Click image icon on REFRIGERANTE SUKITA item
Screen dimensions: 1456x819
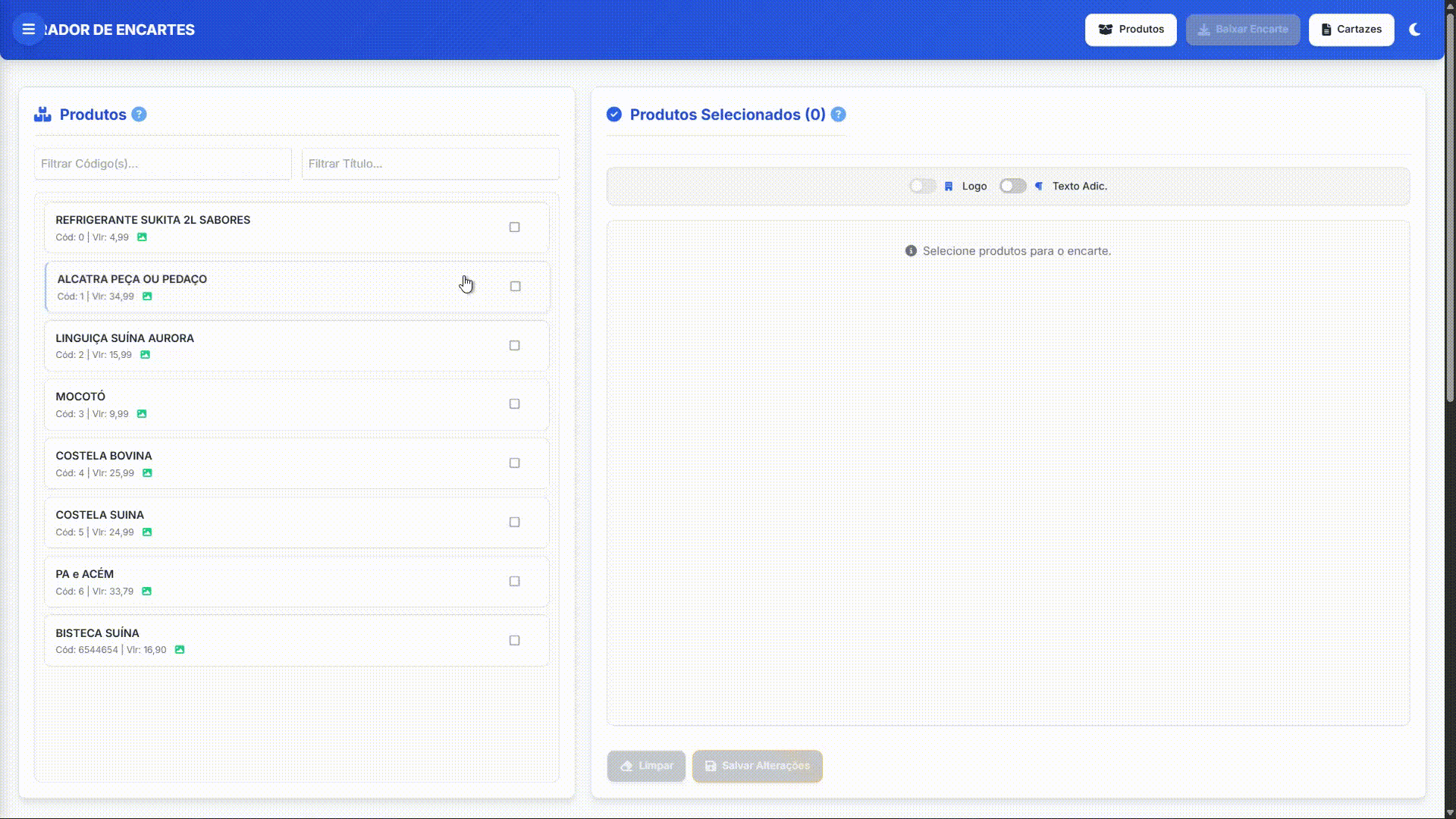pyautogui.click(x=142, y=237)
